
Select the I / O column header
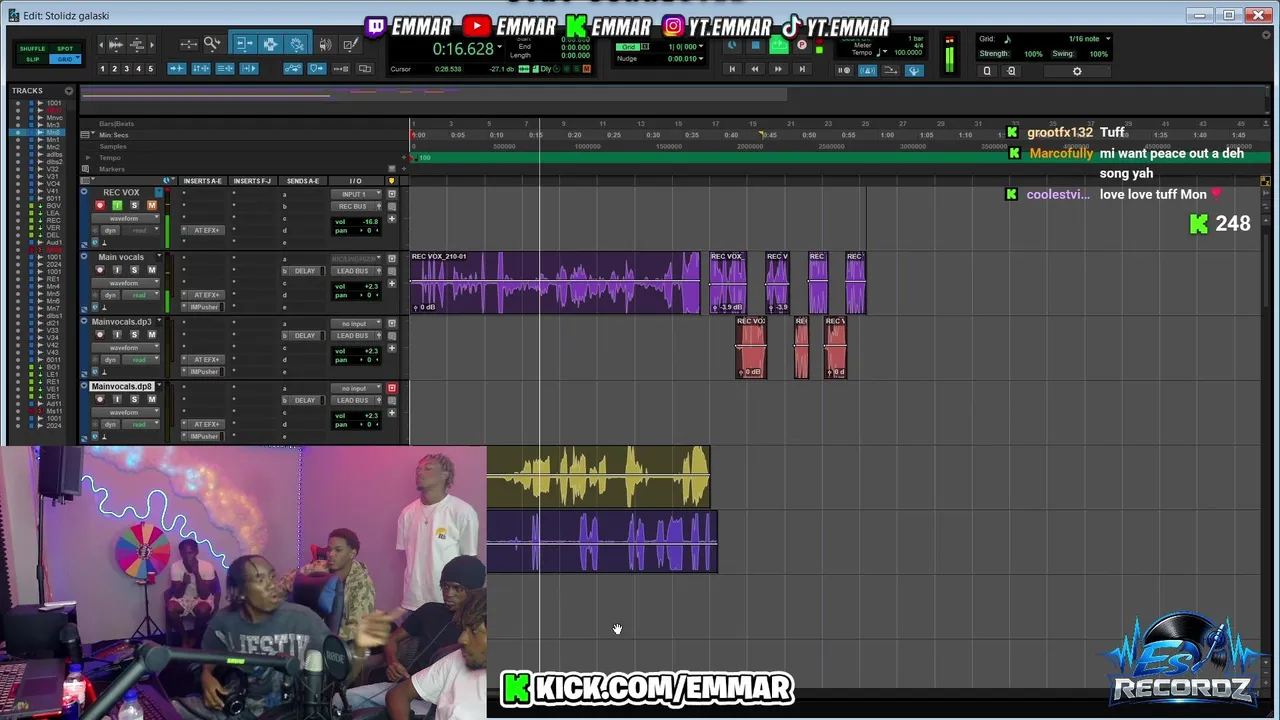click(x=355, y=181)
